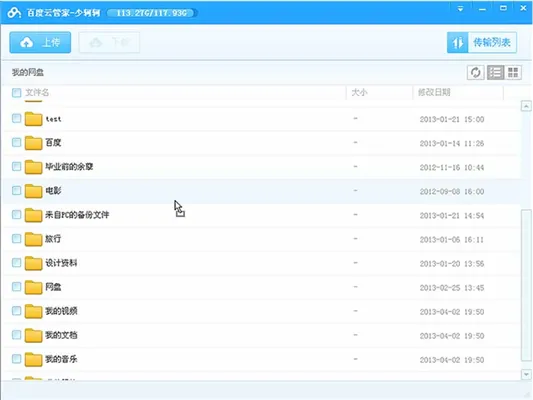Sort by the 大小 column header
This screenshot has height=400, width=533.
pos(359,92)
